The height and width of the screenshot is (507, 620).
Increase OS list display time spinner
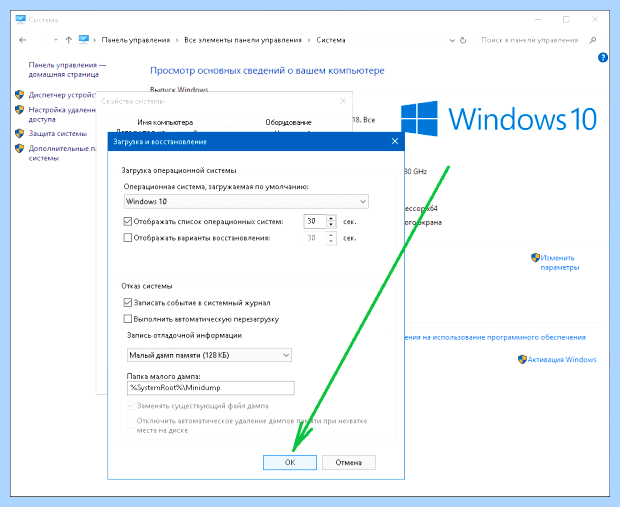pos(331,218)
